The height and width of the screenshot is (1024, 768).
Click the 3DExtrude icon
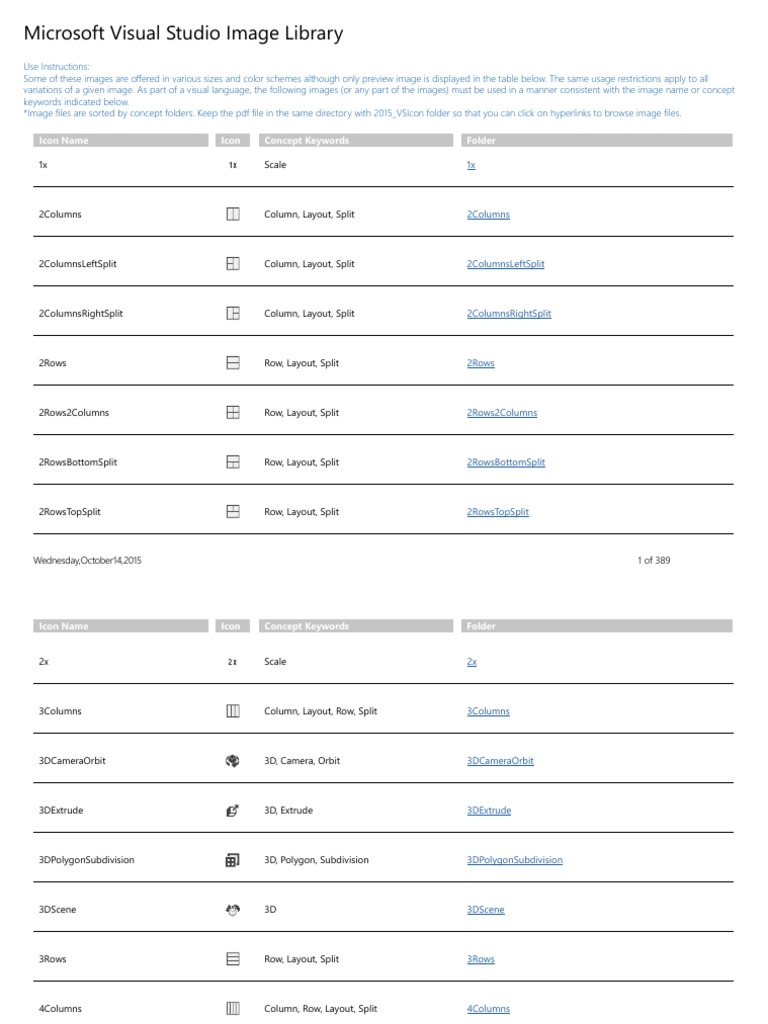coord(232,810)
